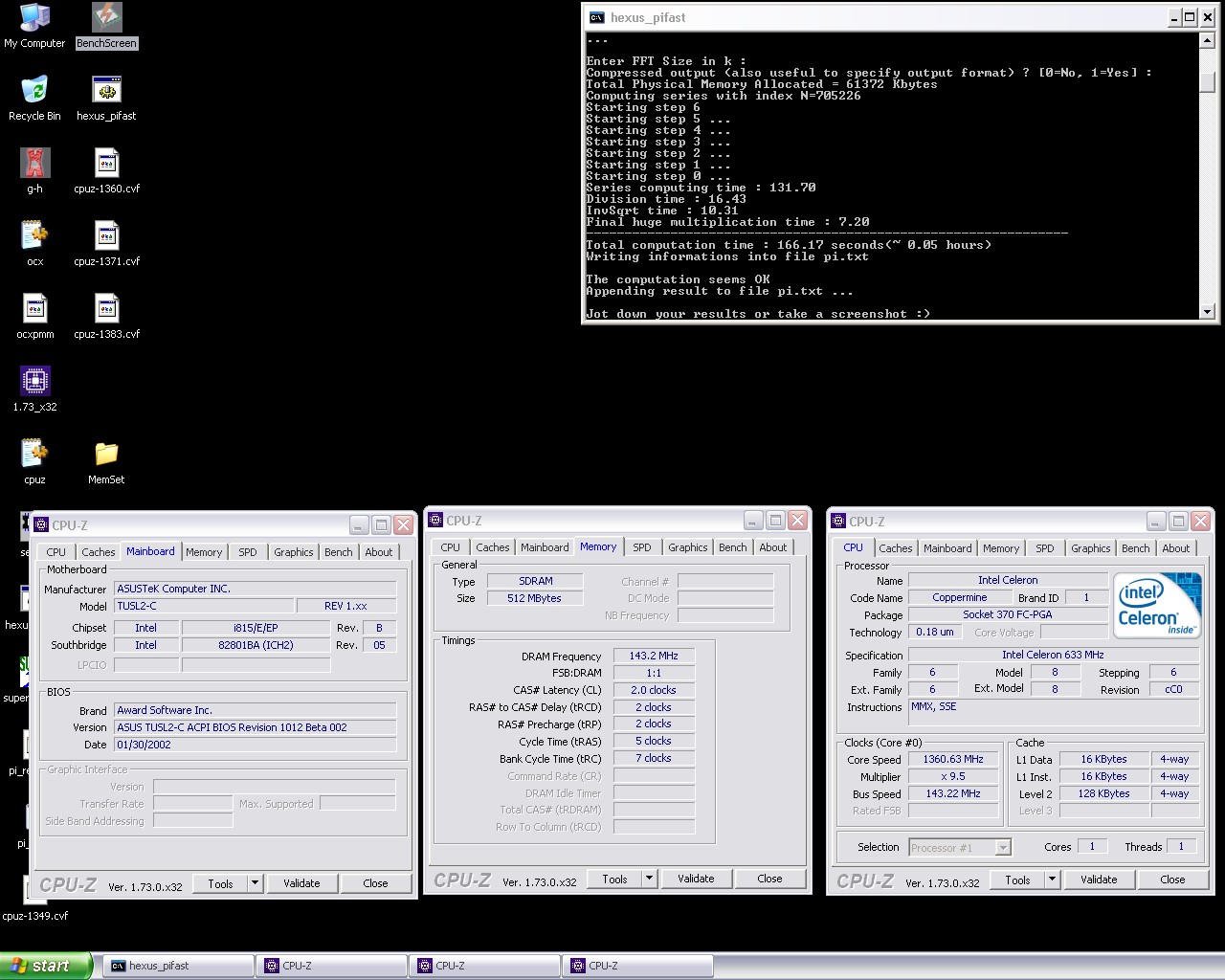Open Bench tab in CPU window

click(x=1136, y=548)
